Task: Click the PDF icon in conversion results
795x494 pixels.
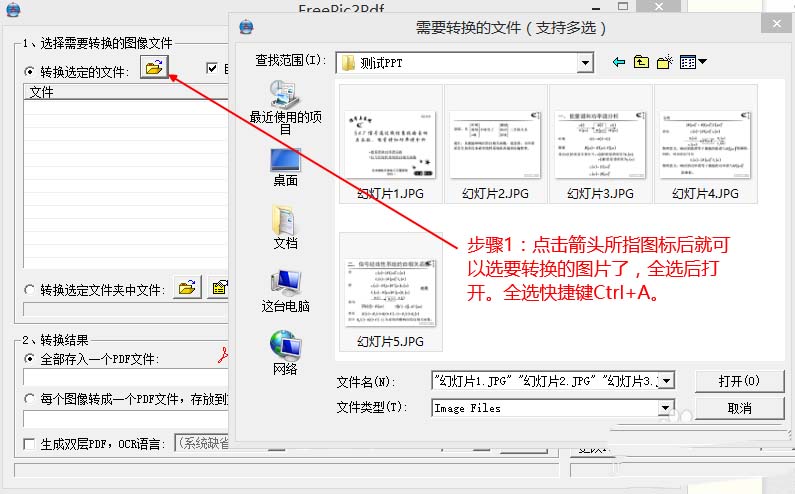Action: coord(223,356)
